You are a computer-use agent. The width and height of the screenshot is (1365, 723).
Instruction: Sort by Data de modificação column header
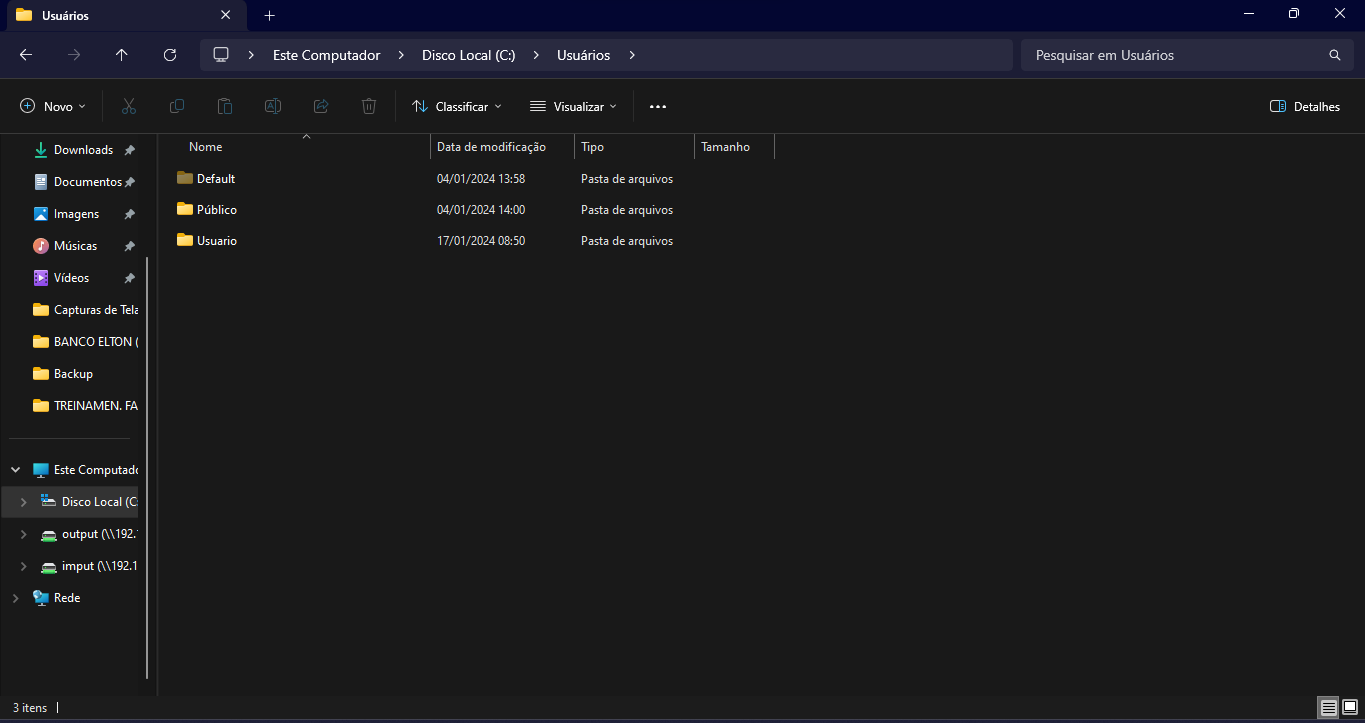pos(492,147)
